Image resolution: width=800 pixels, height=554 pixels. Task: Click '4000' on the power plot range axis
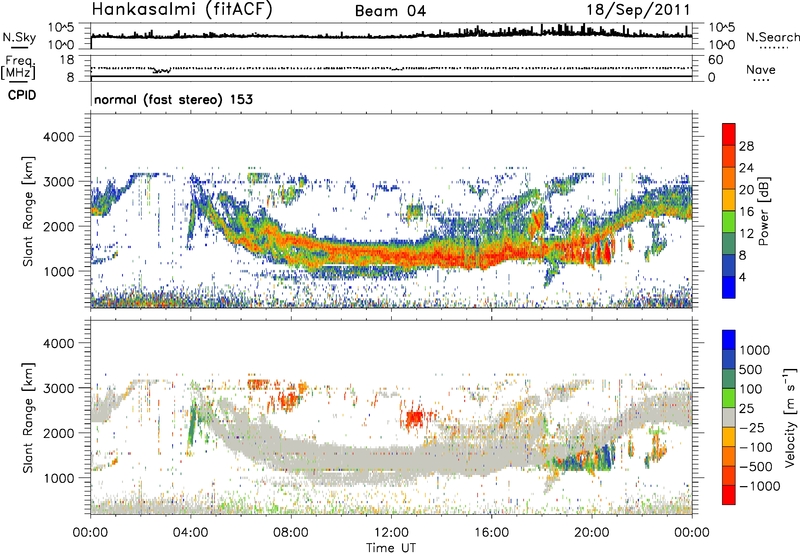coord(58,137)
